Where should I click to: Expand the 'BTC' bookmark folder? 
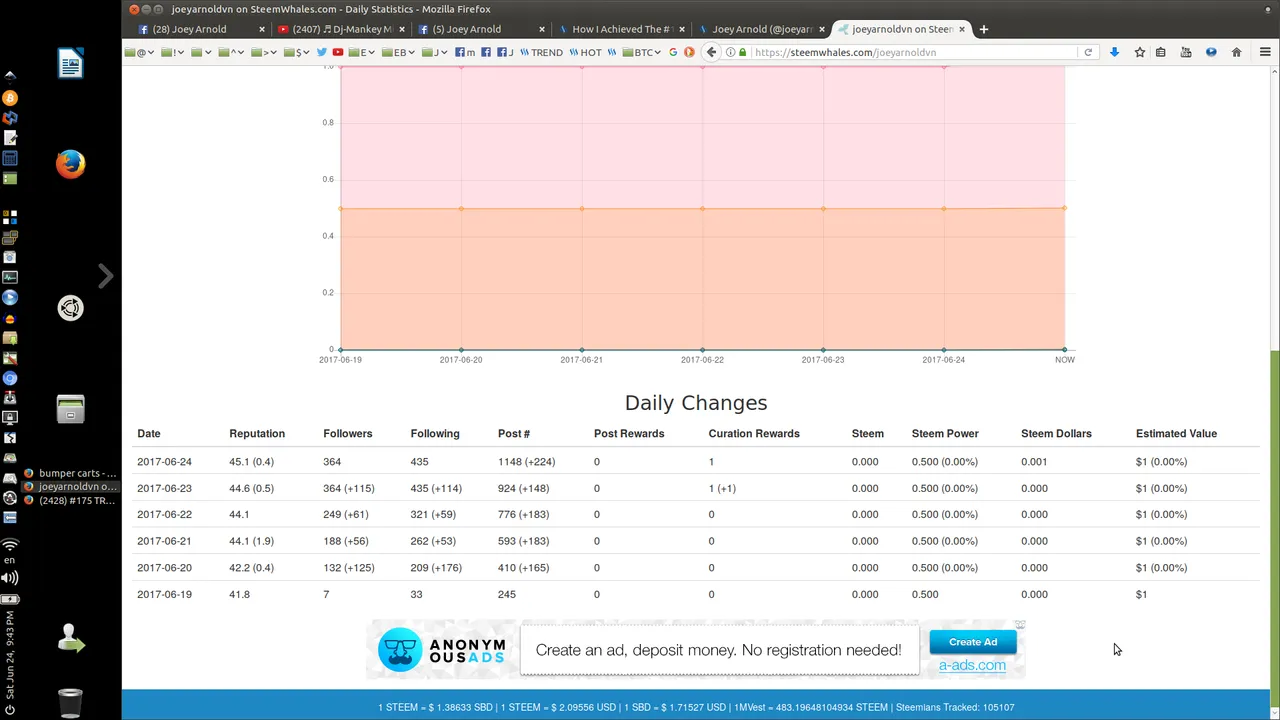(x=641, y=52)
